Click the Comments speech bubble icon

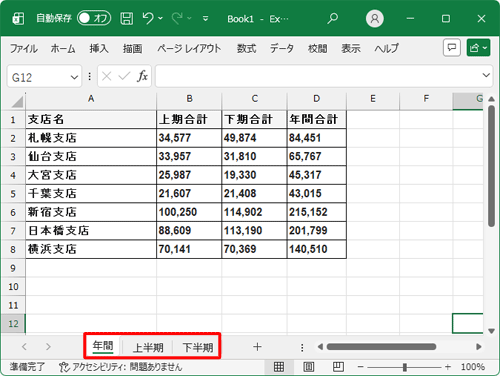point(452,48)
